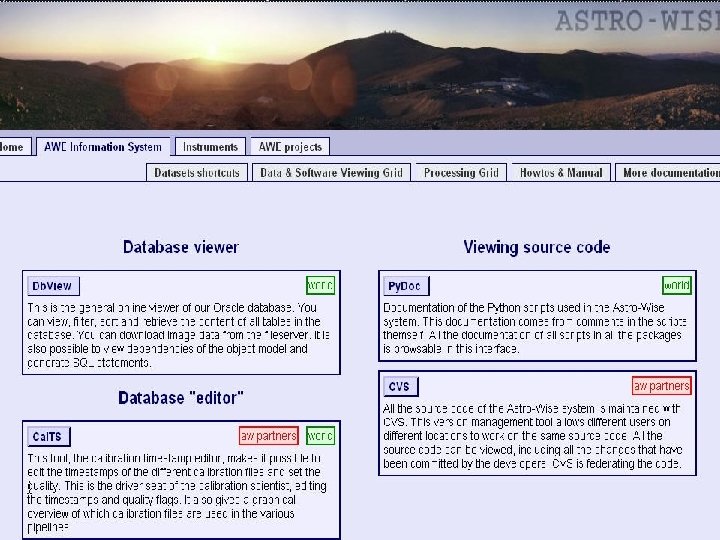
Task: Click the CalTS description paragraph
Action: [x=177, y=492]
